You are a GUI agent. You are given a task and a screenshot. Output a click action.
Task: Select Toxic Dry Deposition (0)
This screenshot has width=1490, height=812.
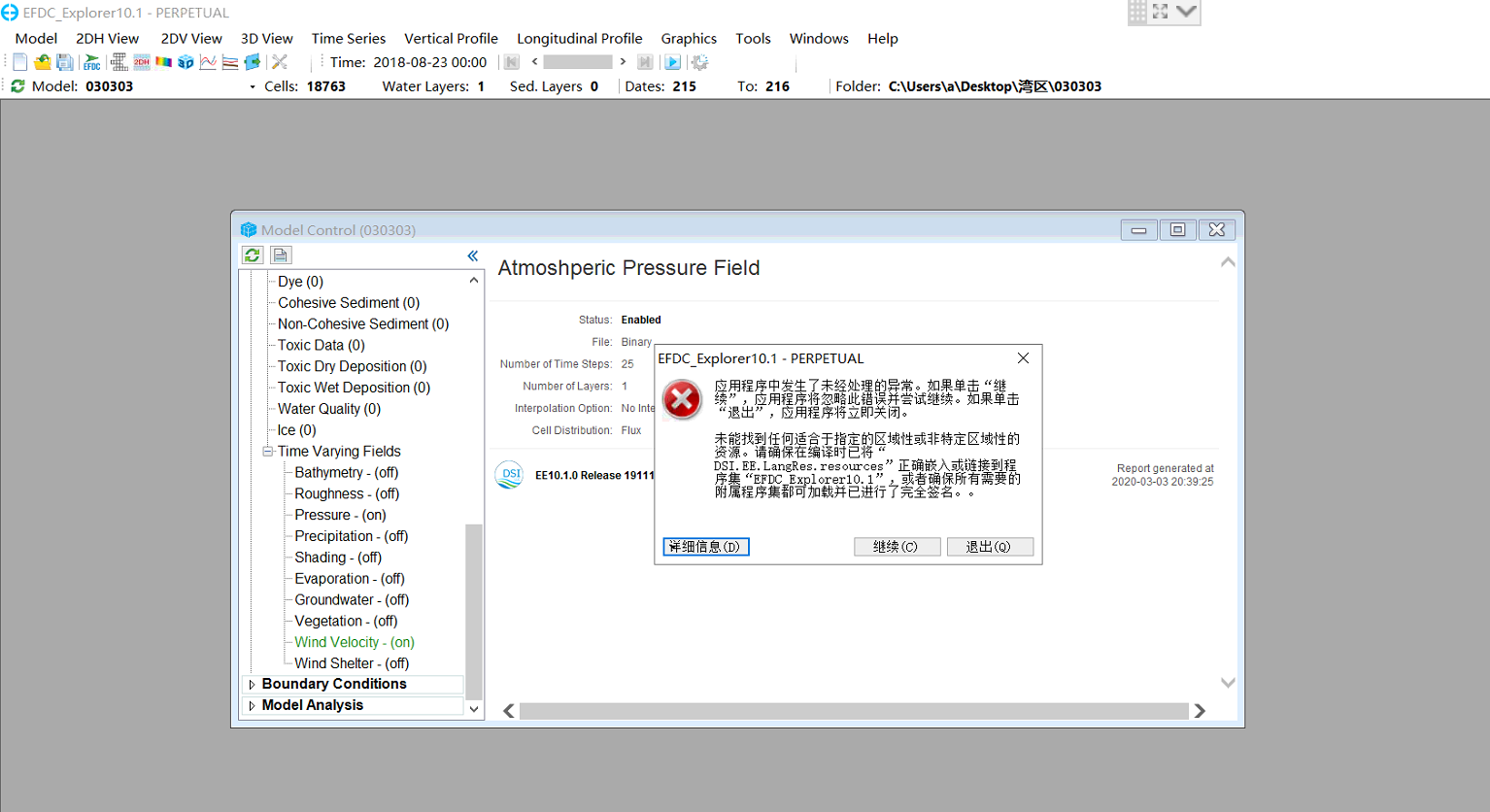[x=353, y=367]
